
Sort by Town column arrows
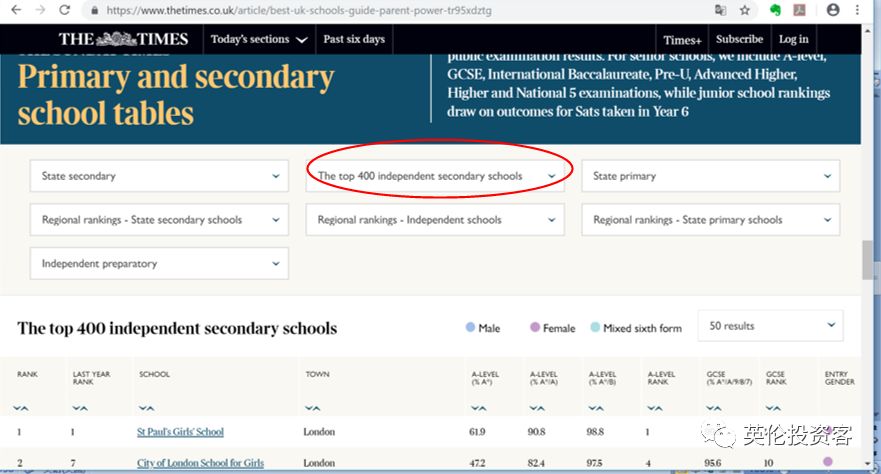[312, 408]
